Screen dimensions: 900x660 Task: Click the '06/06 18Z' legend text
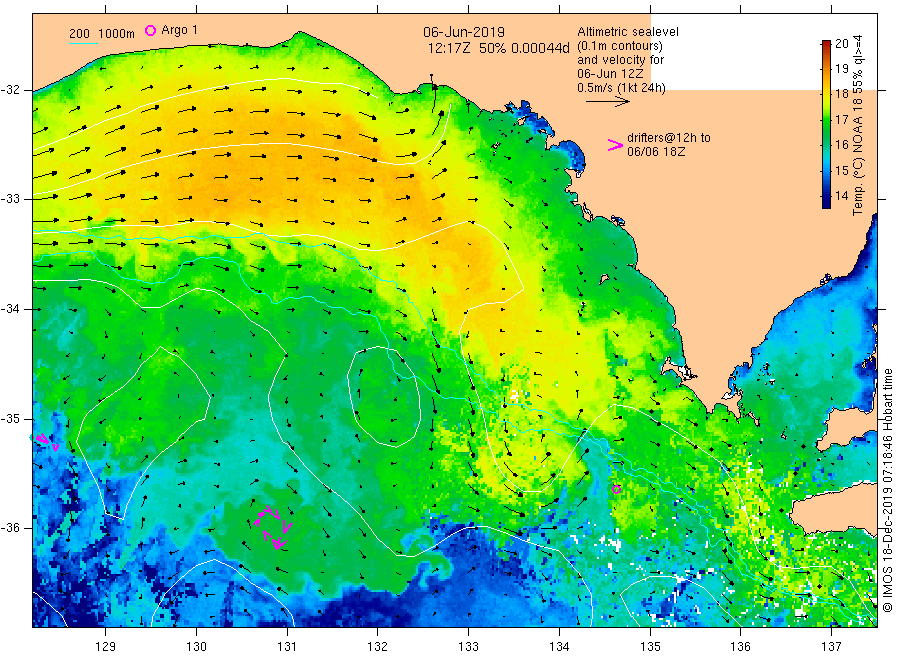pyautogui.click(x=655, y=152)
